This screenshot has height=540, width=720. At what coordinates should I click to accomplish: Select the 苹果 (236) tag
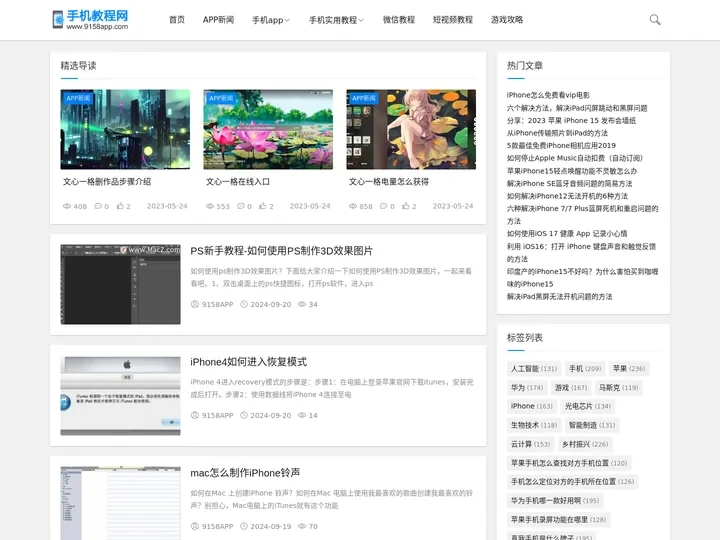(x=629, y=369)
